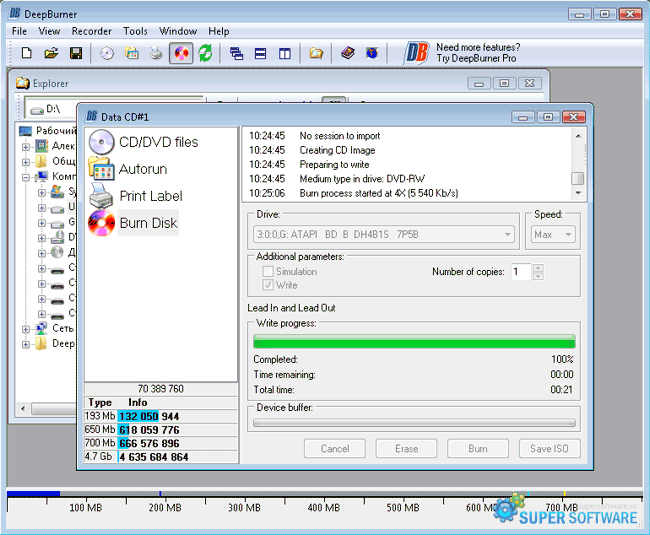
Task: Click Explorer horizontal scroll left arrow
Action: (x=23, y=409)
